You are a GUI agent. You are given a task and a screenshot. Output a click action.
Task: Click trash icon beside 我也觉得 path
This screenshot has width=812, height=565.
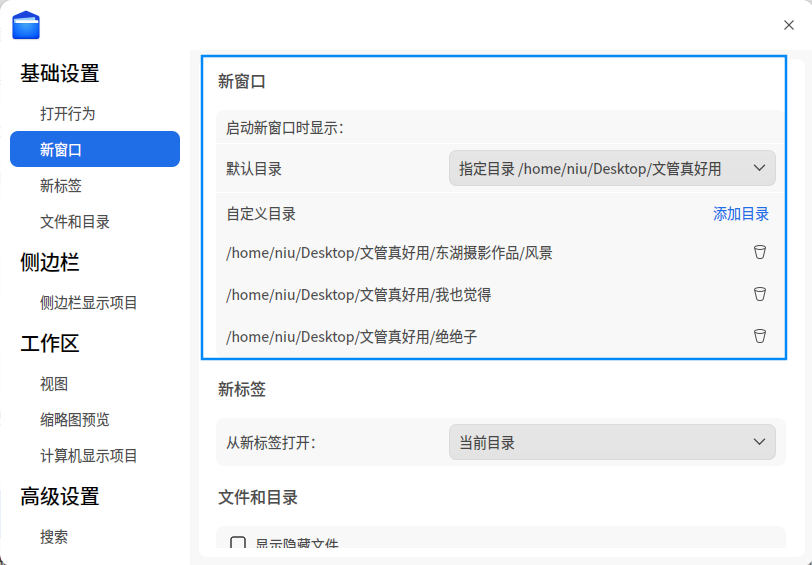[x=759, y=294]
